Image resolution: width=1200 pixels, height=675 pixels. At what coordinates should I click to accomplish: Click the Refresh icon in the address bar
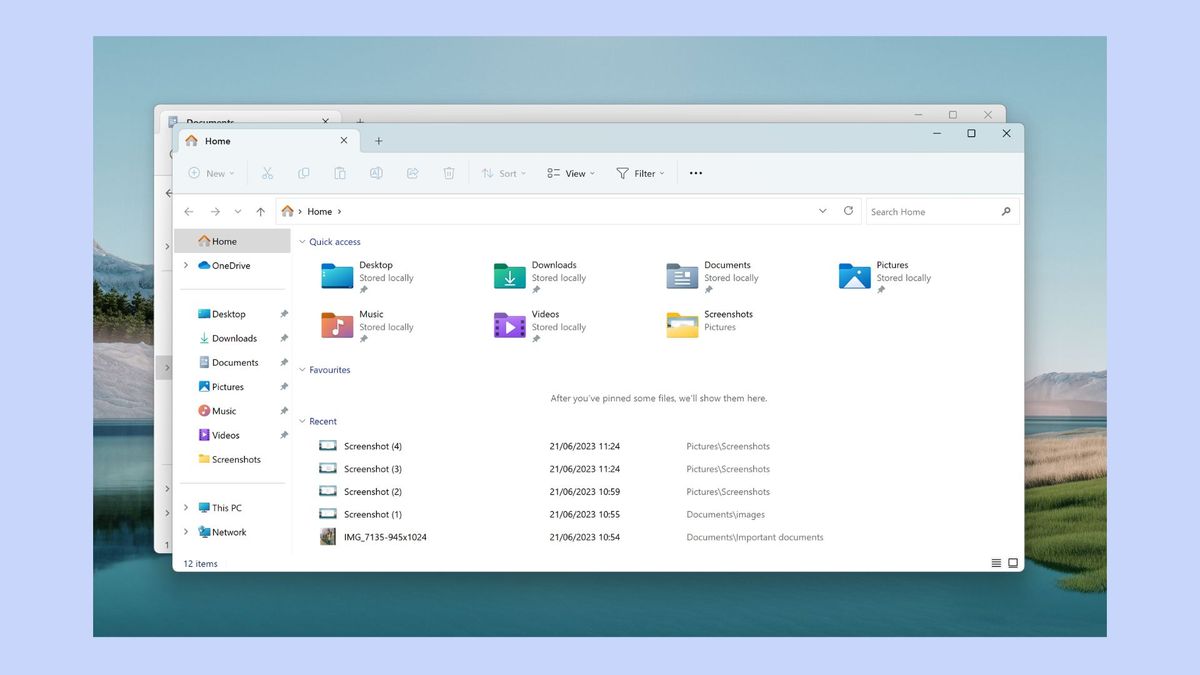848,211
